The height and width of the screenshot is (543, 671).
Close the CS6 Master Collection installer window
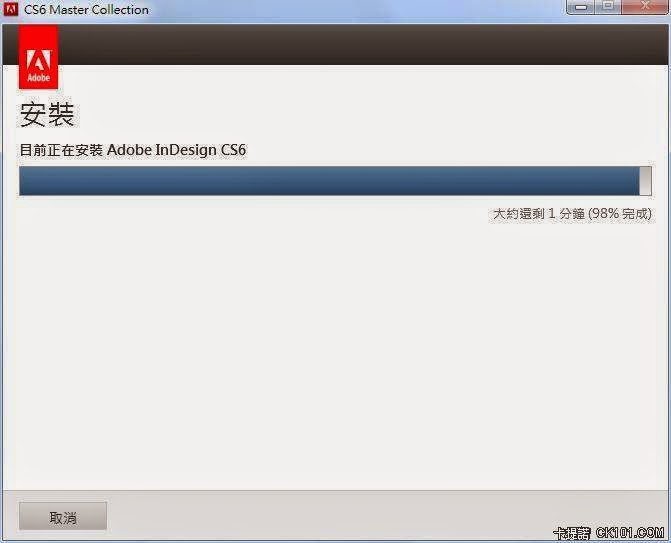tap(645, 7)
